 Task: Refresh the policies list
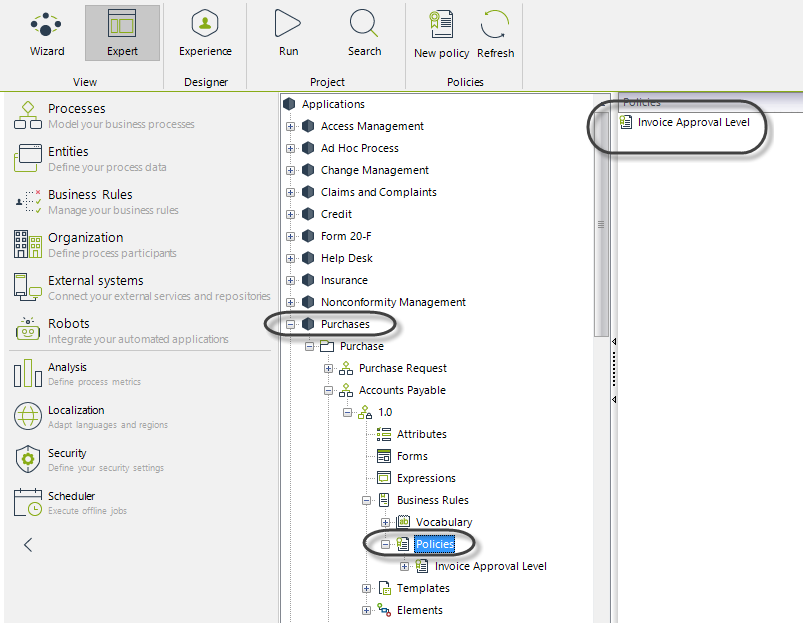495,35
